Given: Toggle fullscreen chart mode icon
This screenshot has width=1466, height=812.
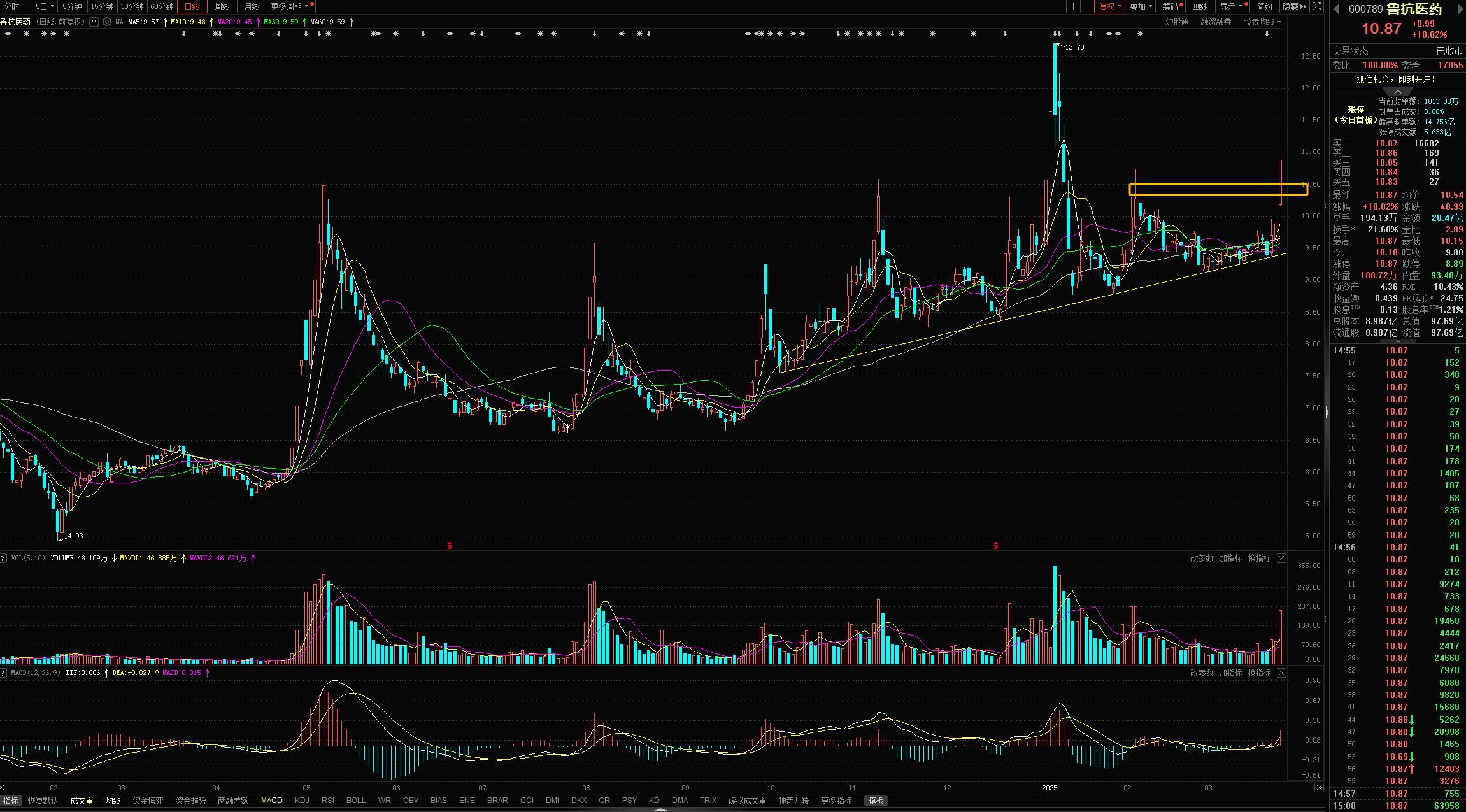Looking at the screenshot, I should [x=1316, y=6].
